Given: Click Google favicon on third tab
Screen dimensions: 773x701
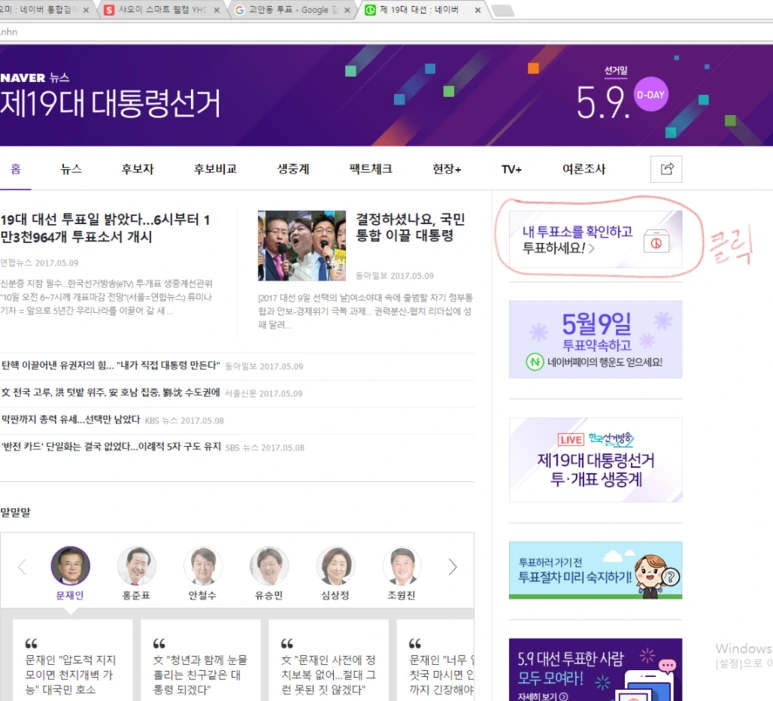Looking at the screenshot, I should click(x=240, y=10).
